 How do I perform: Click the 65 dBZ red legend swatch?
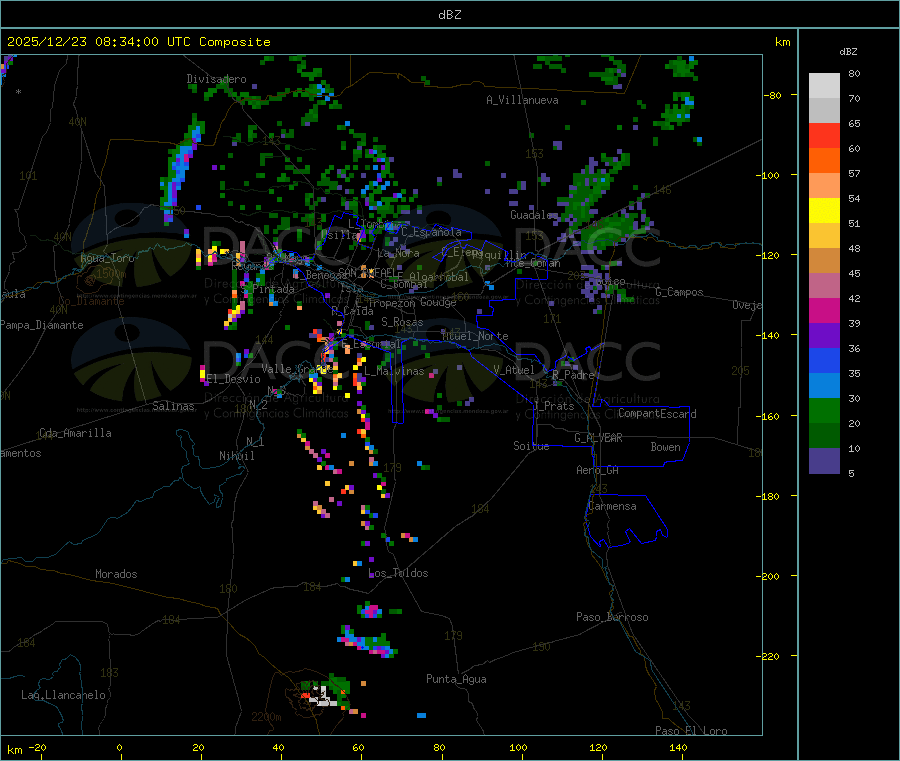(824, 135)
